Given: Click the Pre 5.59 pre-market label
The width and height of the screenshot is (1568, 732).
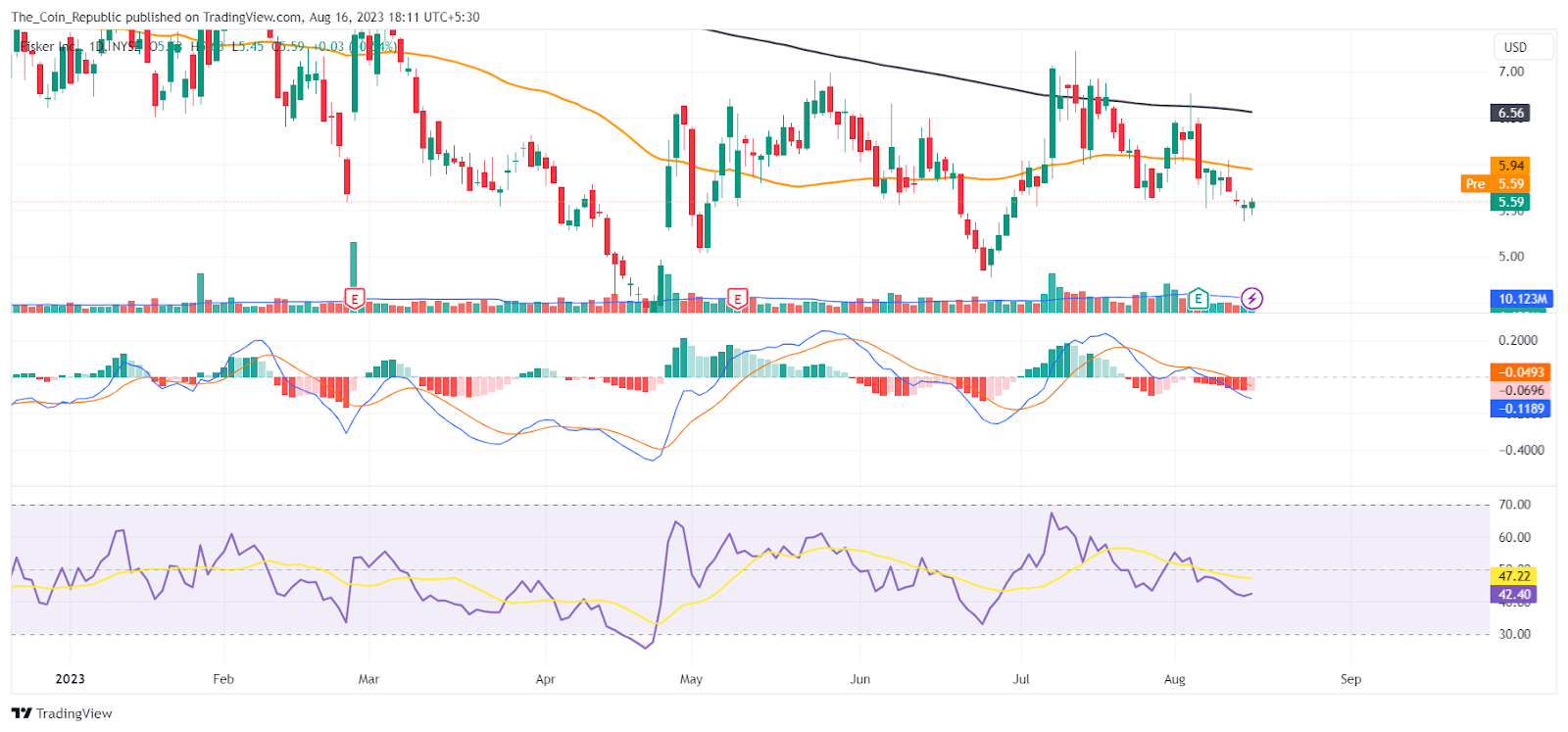Looking at the screenshot, I should pyautogui.click(x=1494, y=183).
